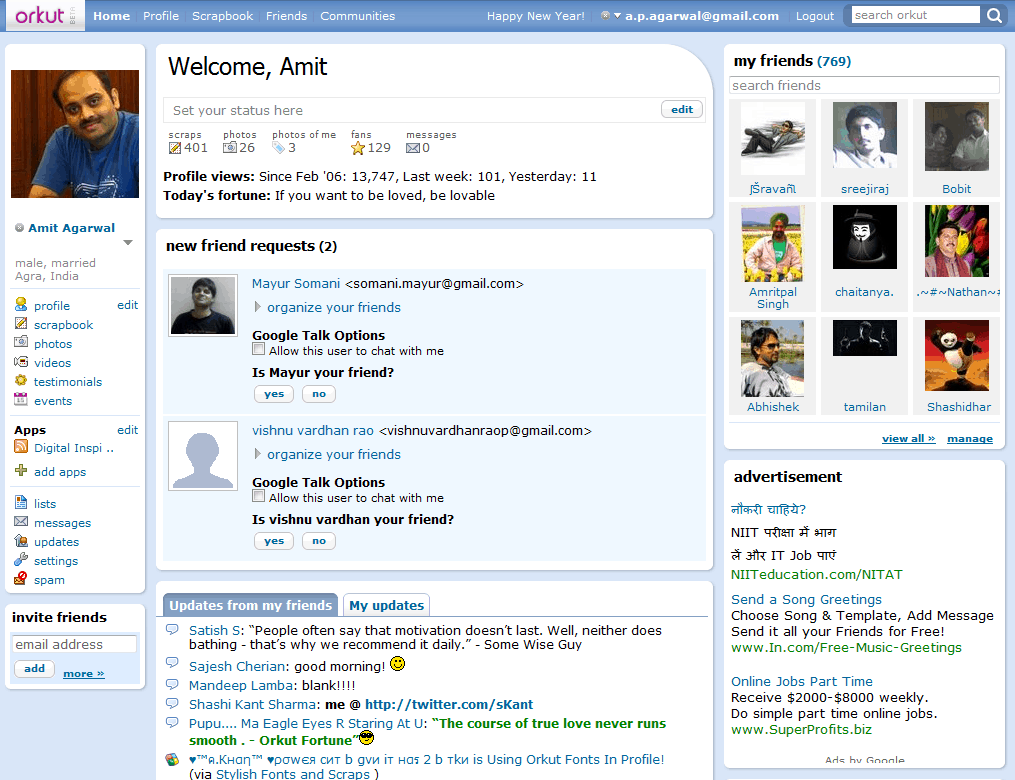The image size is (1015, 780).
Task: Open dropdown arrow below Amit Agarwal name
Action: (x=128, y=243)
